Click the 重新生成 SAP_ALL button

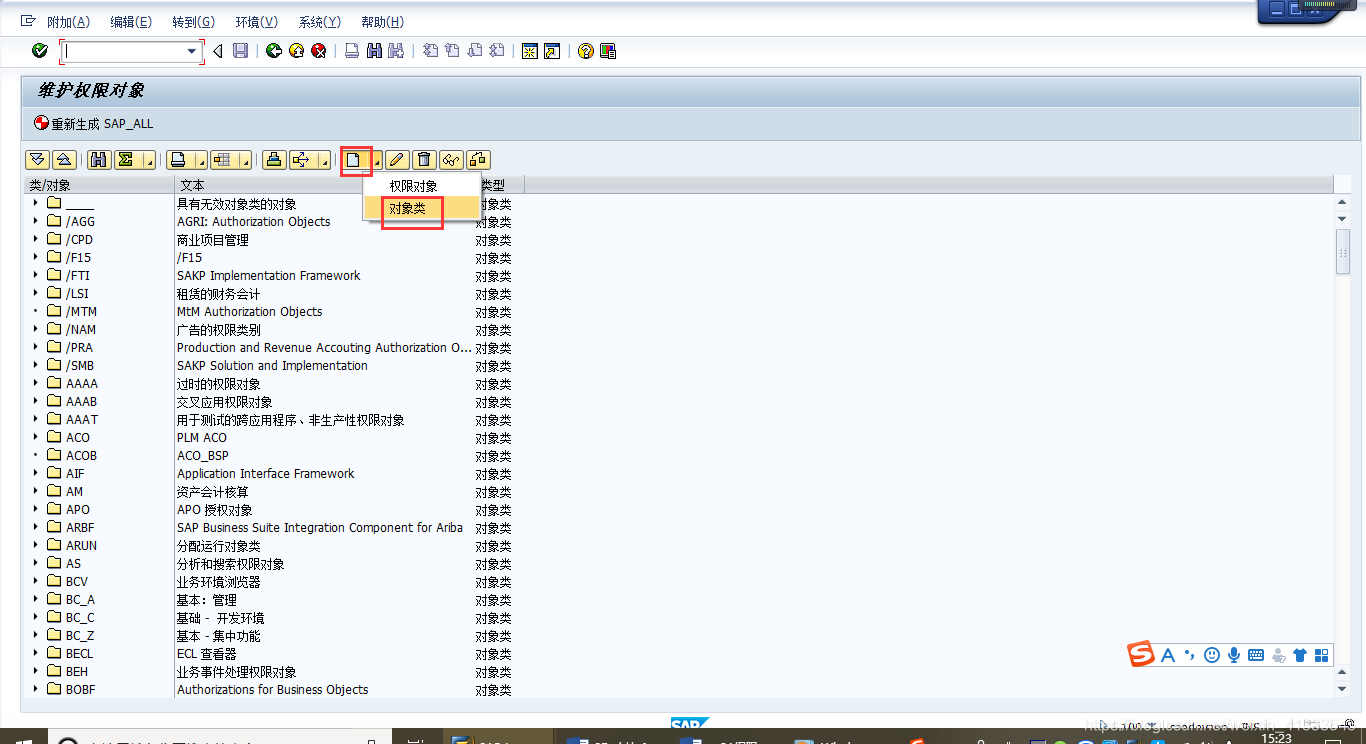[94, 123]
